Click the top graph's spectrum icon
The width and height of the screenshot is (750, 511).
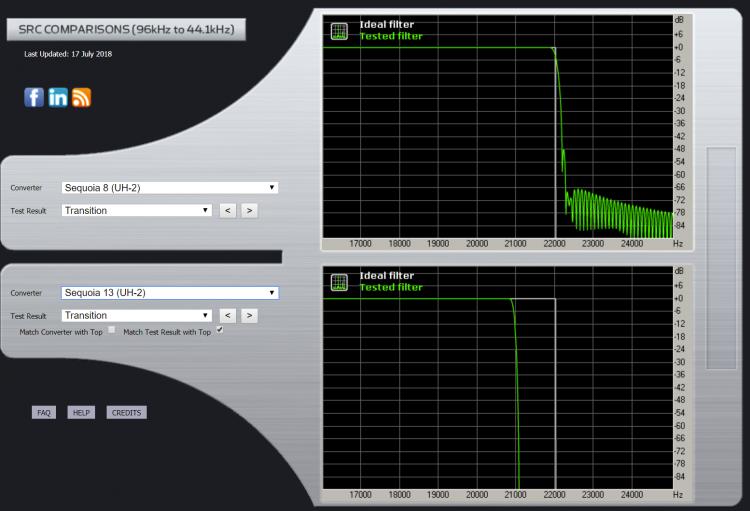(339, 32)
